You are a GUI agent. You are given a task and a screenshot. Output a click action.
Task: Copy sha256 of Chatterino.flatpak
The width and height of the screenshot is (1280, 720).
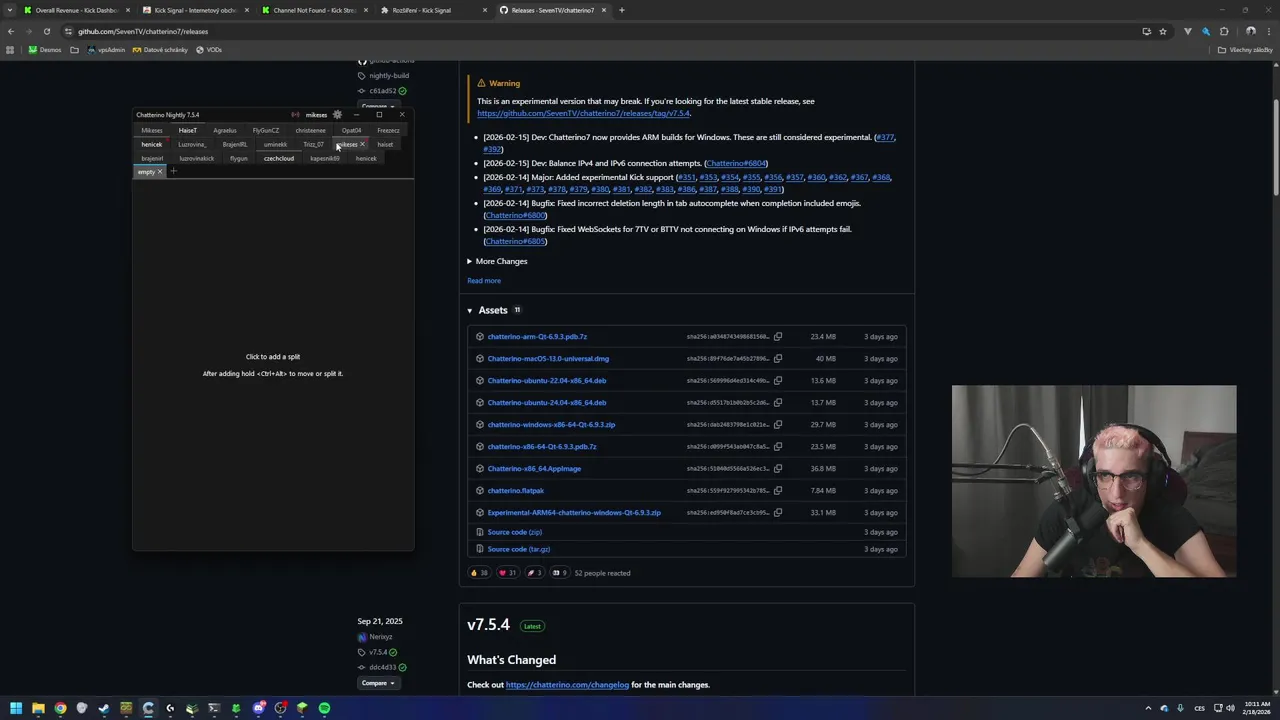(778, 491)
